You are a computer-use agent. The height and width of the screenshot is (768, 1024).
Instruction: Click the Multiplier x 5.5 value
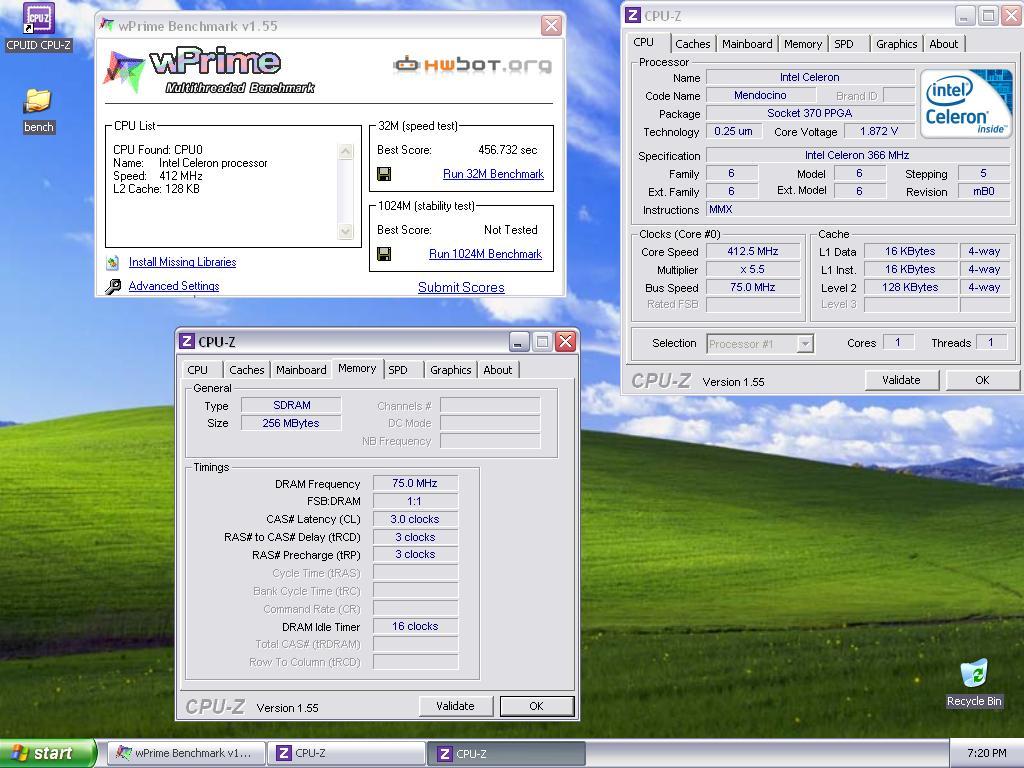[x=753, y=269]
